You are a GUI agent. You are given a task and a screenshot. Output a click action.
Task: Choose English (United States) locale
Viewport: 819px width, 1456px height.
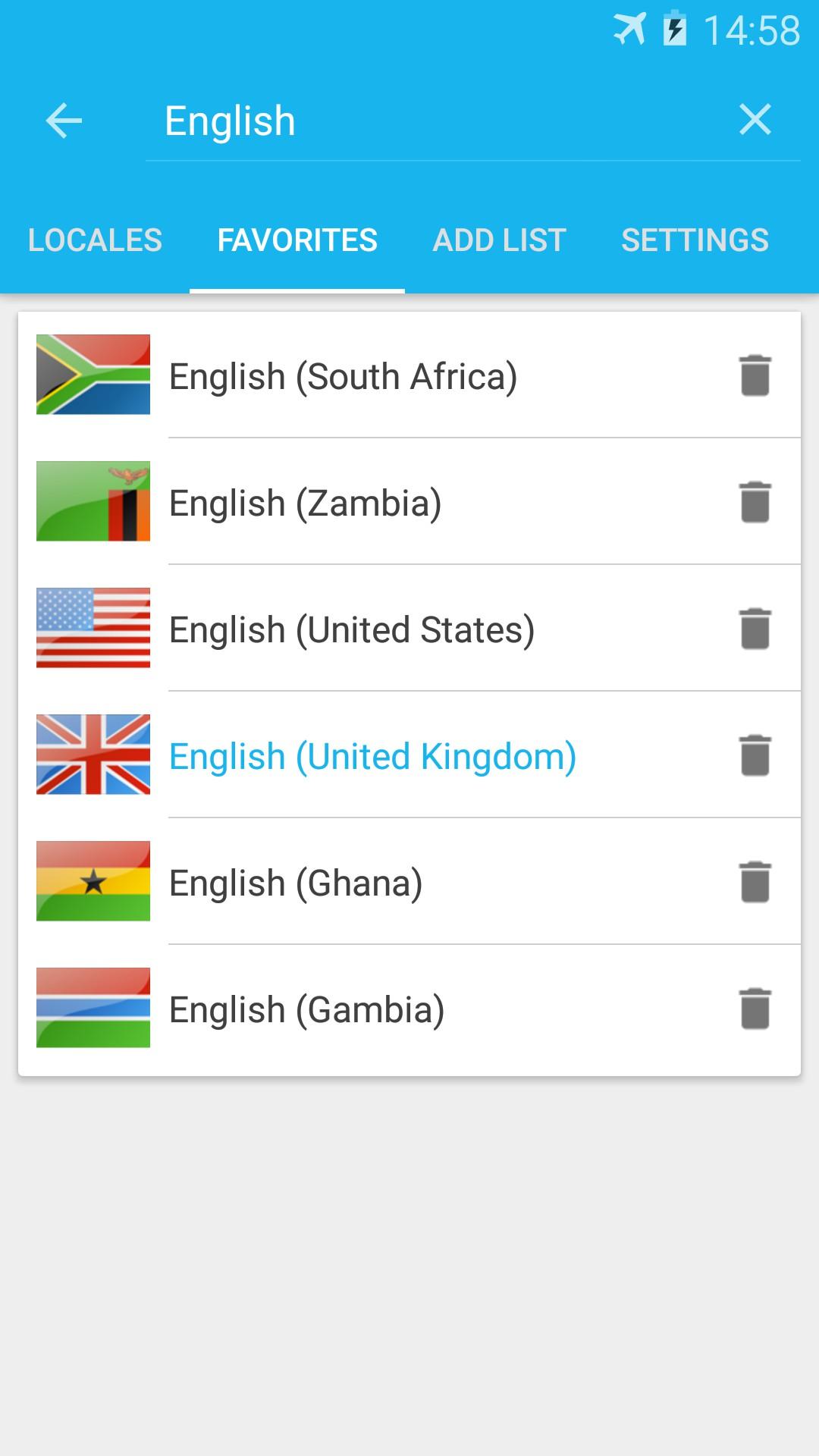(x=352, y=629)
